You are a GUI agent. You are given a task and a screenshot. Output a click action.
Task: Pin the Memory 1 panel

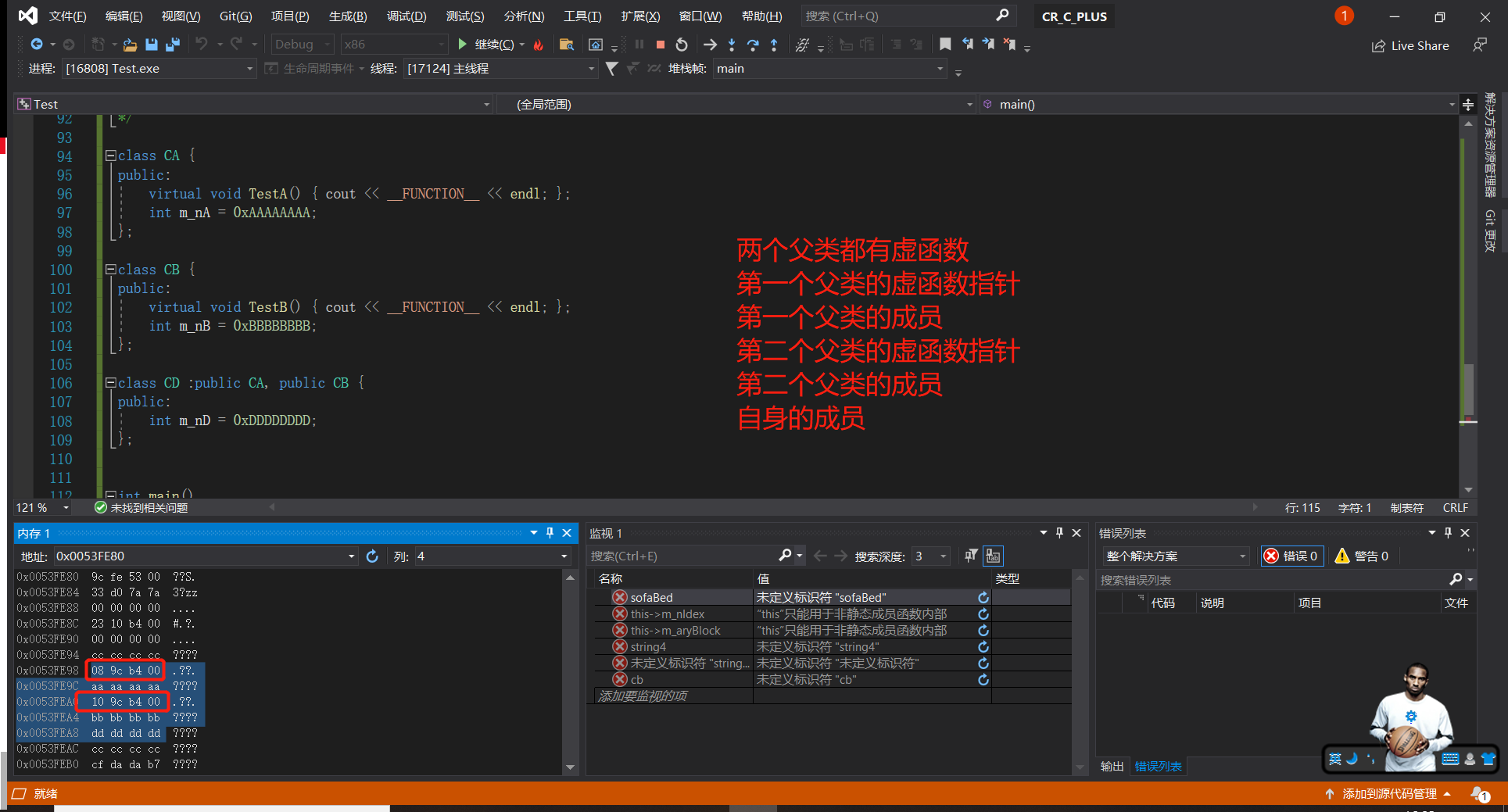click(x=550, y=533)
